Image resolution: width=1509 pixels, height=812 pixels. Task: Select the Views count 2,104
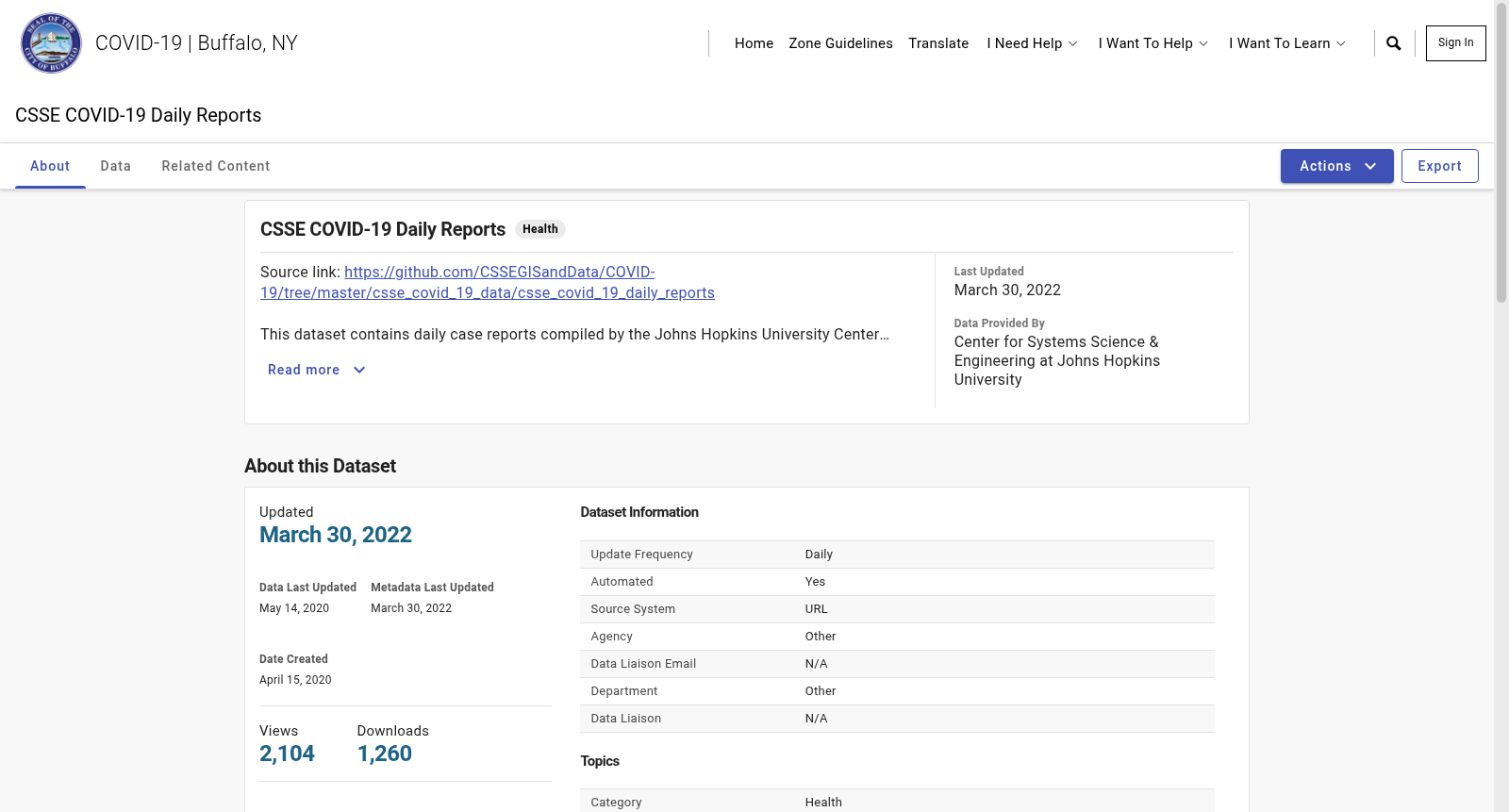click(x=287, y=754)
